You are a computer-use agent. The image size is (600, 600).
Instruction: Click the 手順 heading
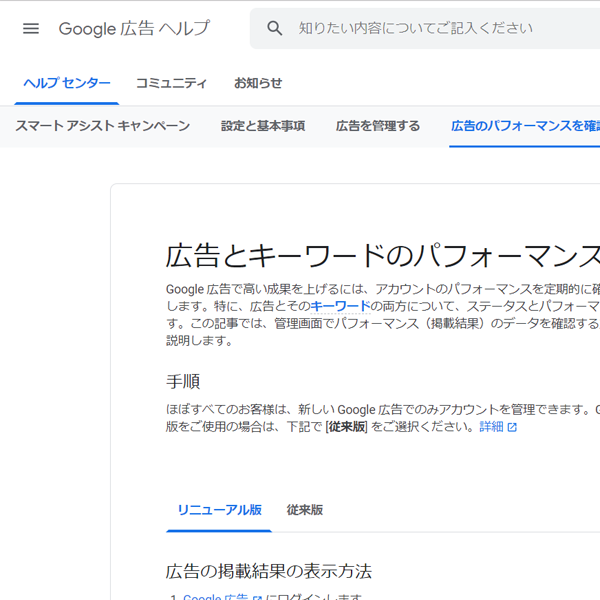[x=183, y=382]
